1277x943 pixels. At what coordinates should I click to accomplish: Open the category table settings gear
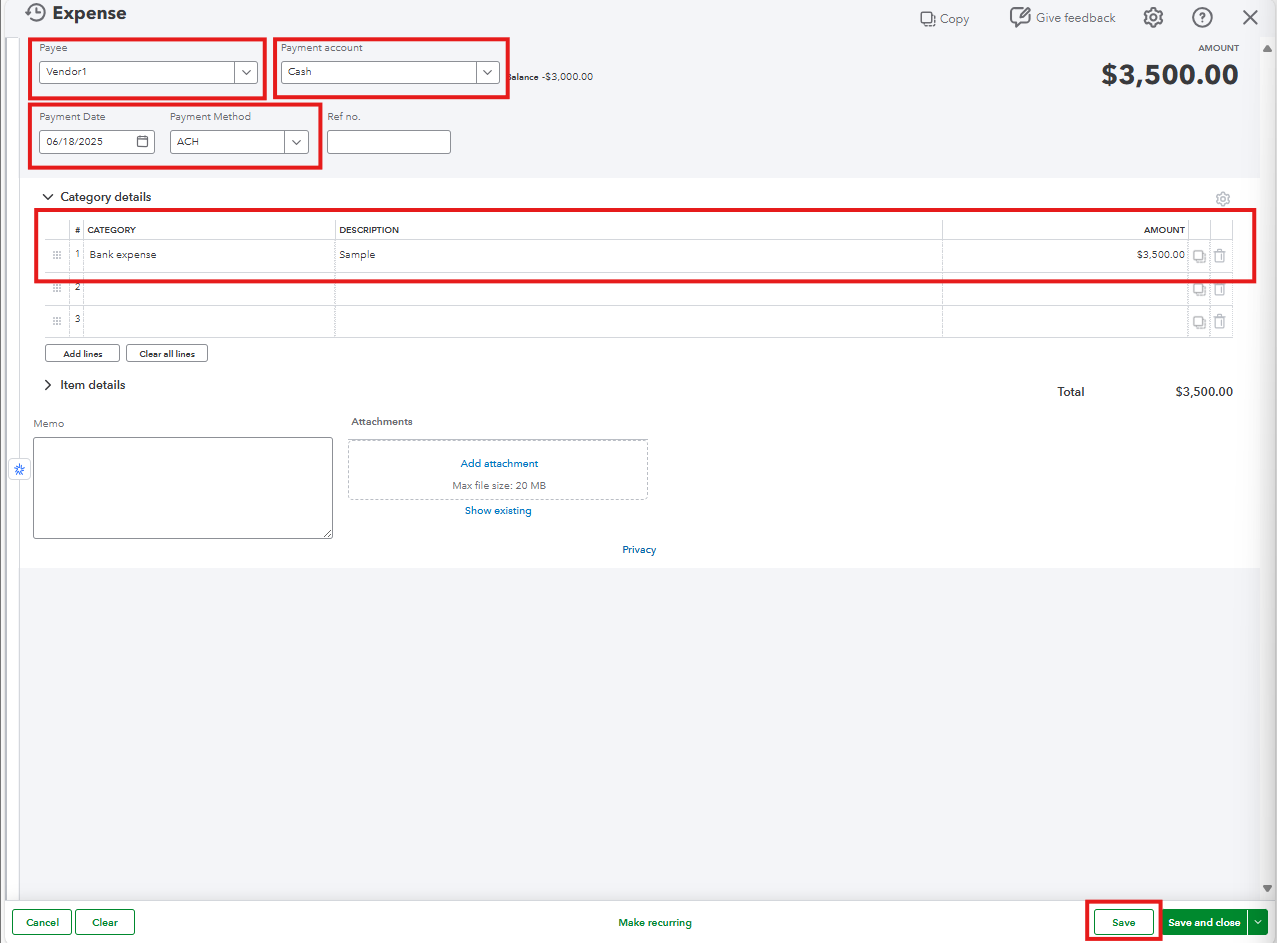1222,199
